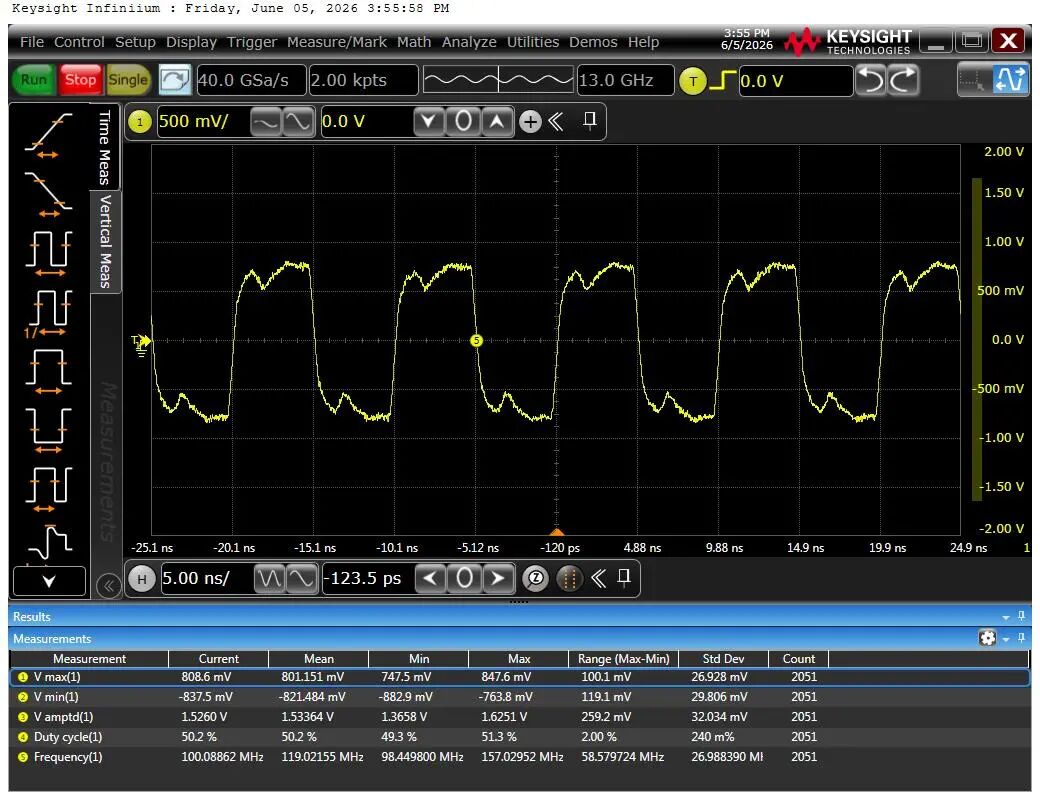Click the green Run button
Image resolution: width=1040 pixels, height=800 pixels.
coord(34,80)
